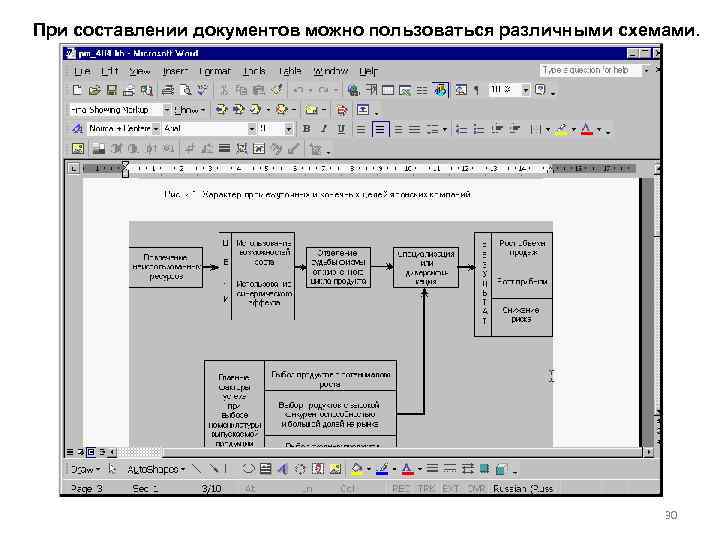Toggle Show/Hide paragraph marks
This screenshot has width=720, height=540.
(476, 90)
